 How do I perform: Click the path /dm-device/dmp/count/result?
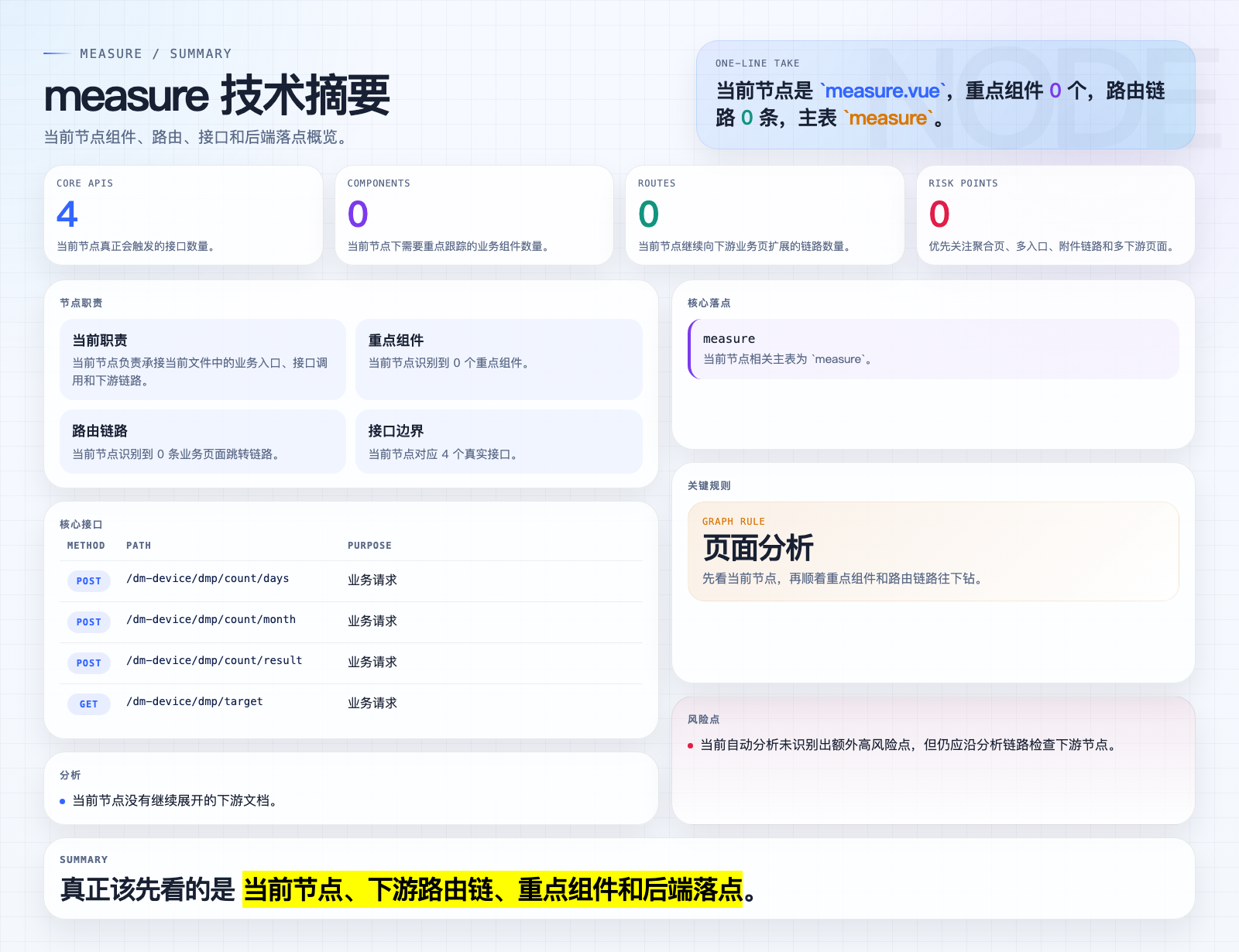pyautogui.click(x=215, y=660)
